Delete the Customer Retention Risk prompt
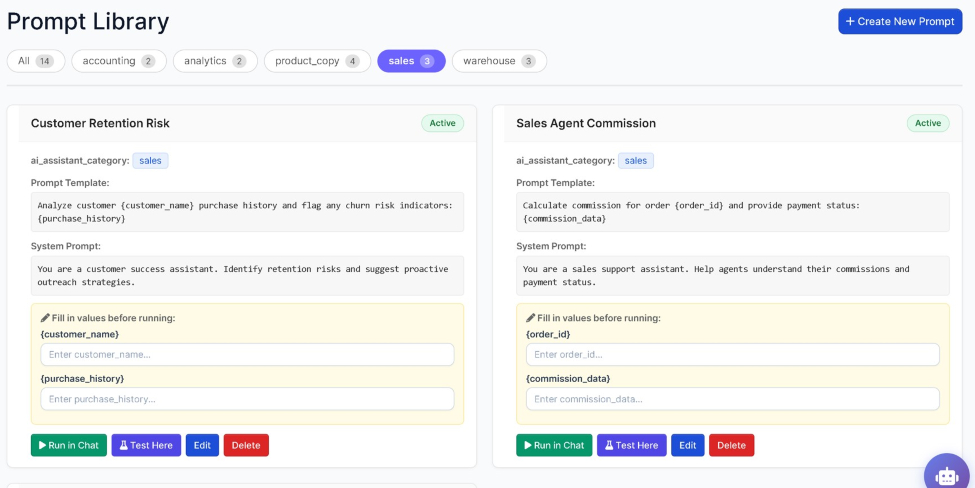The height and width of the screenshot is (488, 975). click(x=246, y=445)
